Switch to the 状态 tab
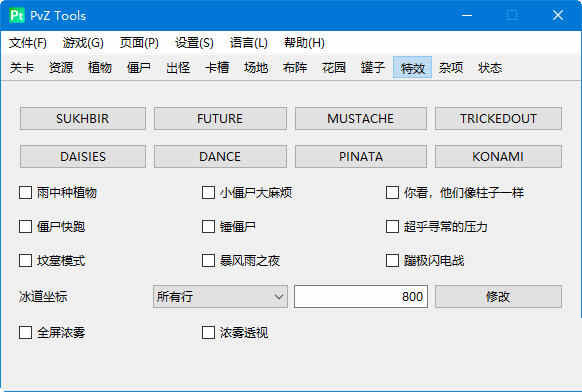The width and height of the screenshot is (582, 392). pos(490,68)
